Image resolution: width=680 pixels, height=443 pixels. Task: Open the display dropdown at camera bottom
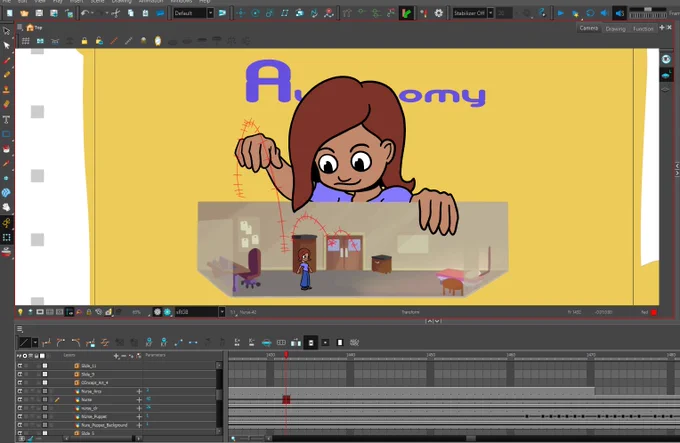tap(222, 312)
